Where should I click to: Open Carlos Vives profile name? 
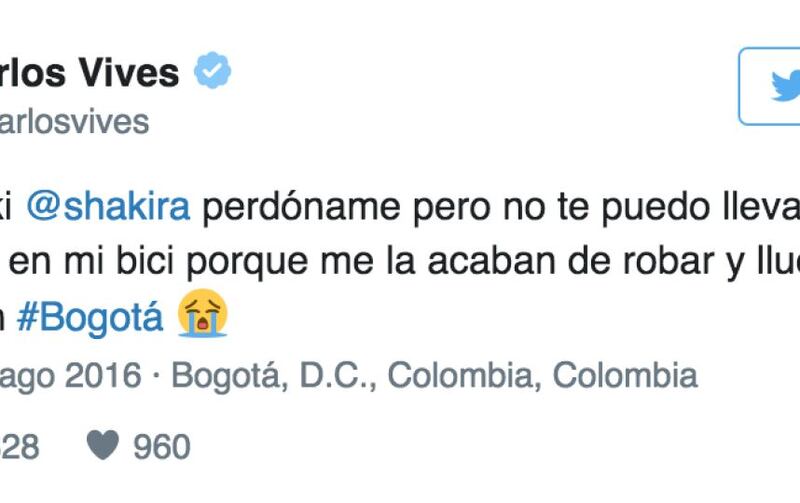click(89, 72)
